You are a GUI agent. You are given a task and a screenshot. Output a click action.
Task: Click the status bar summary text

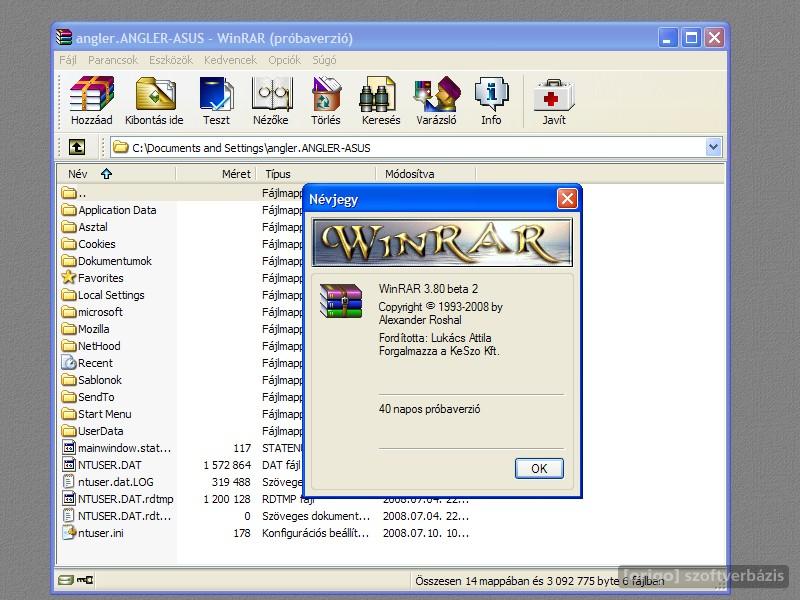click(x=540, y=581)
